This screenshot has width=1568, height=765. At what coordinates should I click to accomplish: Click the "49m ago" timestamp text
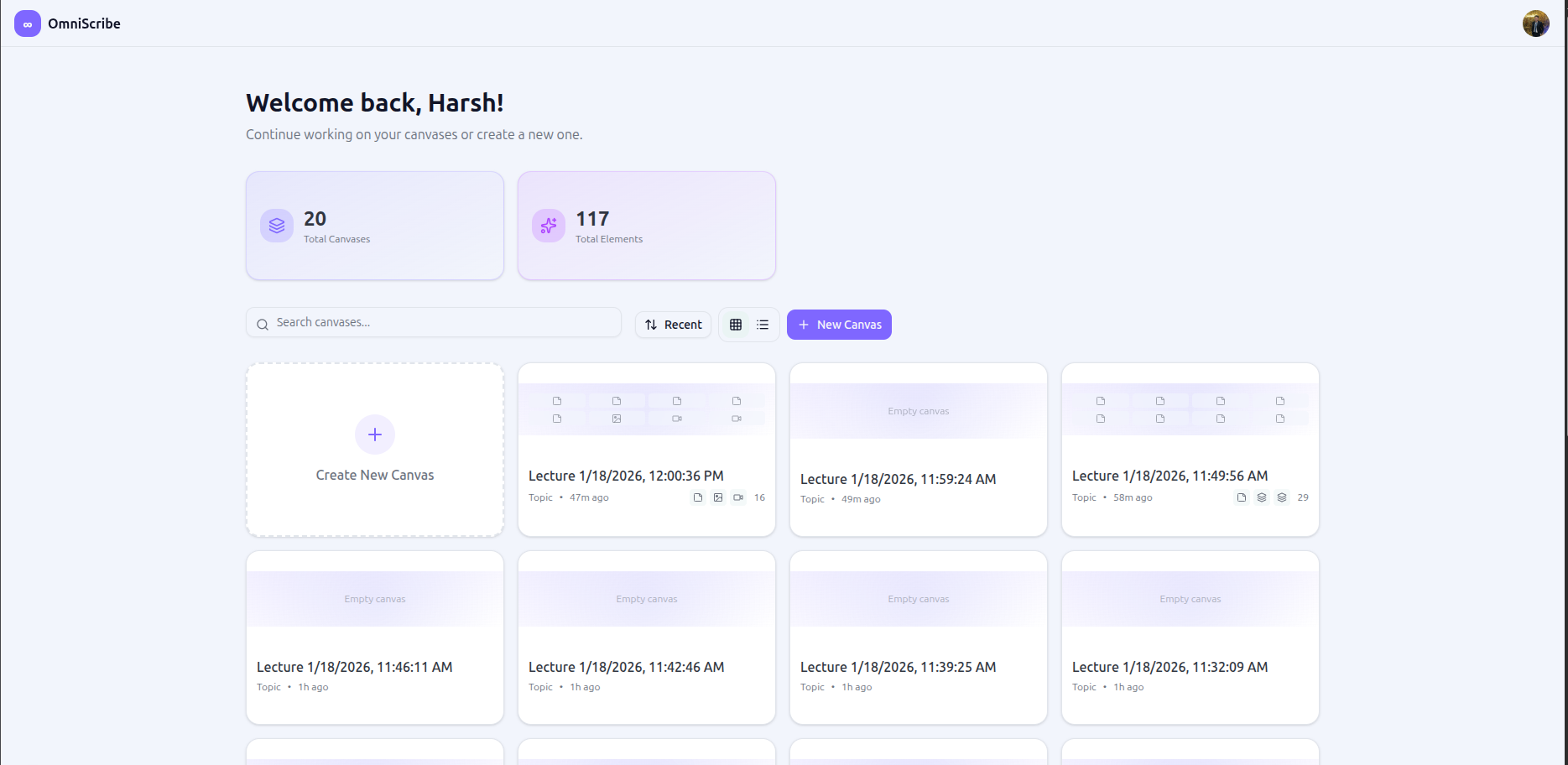(x=861, y=499)
